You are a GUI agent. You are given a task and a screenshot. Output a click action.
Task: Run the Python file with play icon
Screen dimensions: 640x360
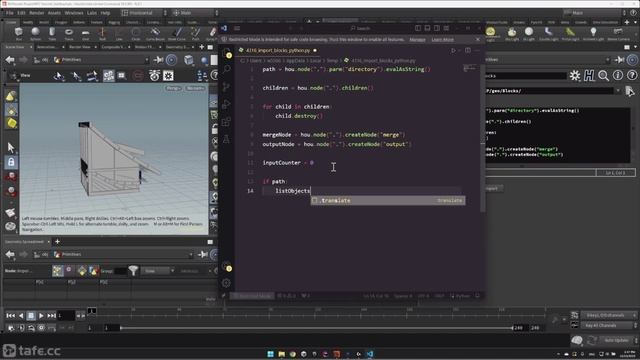click(x=453, y=51)
